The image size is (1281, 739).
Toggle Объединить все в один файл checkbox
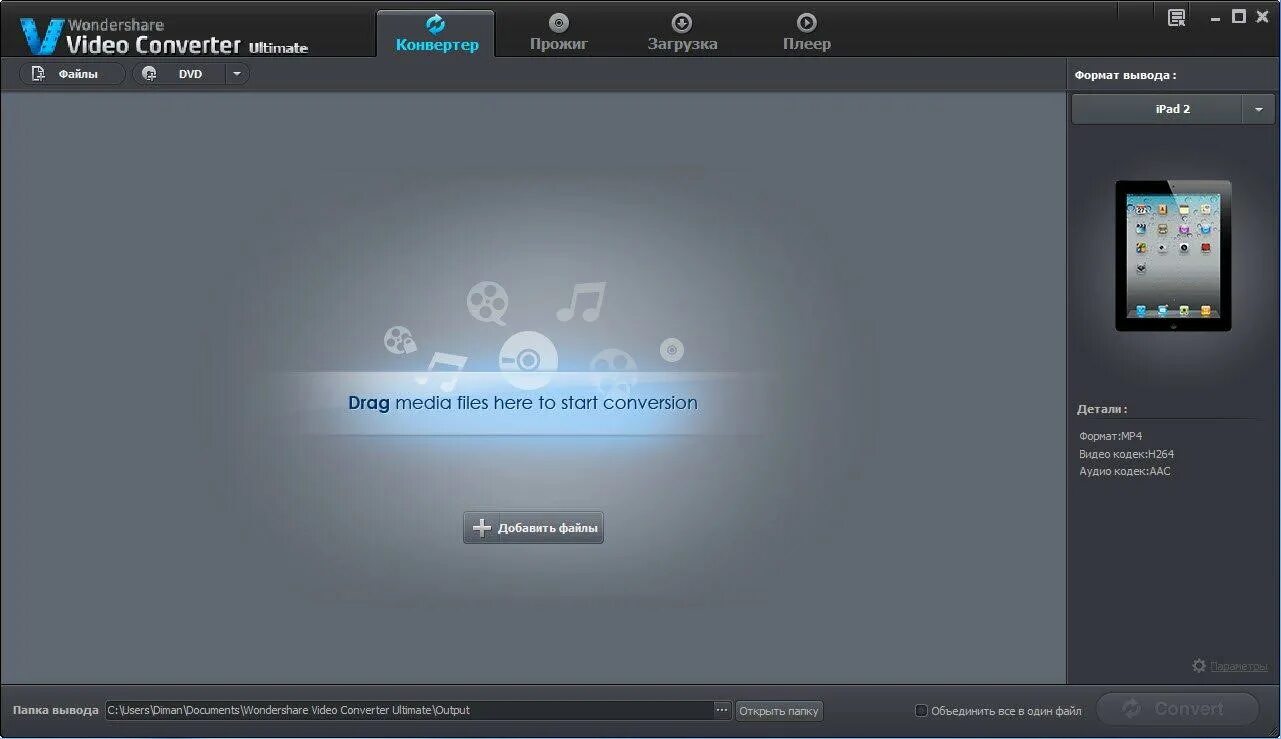tap(921, 711)
